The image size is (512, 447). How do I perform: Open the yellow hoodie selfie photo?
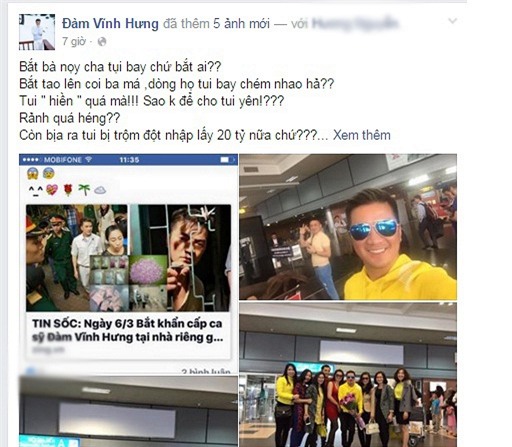(348, 227)
